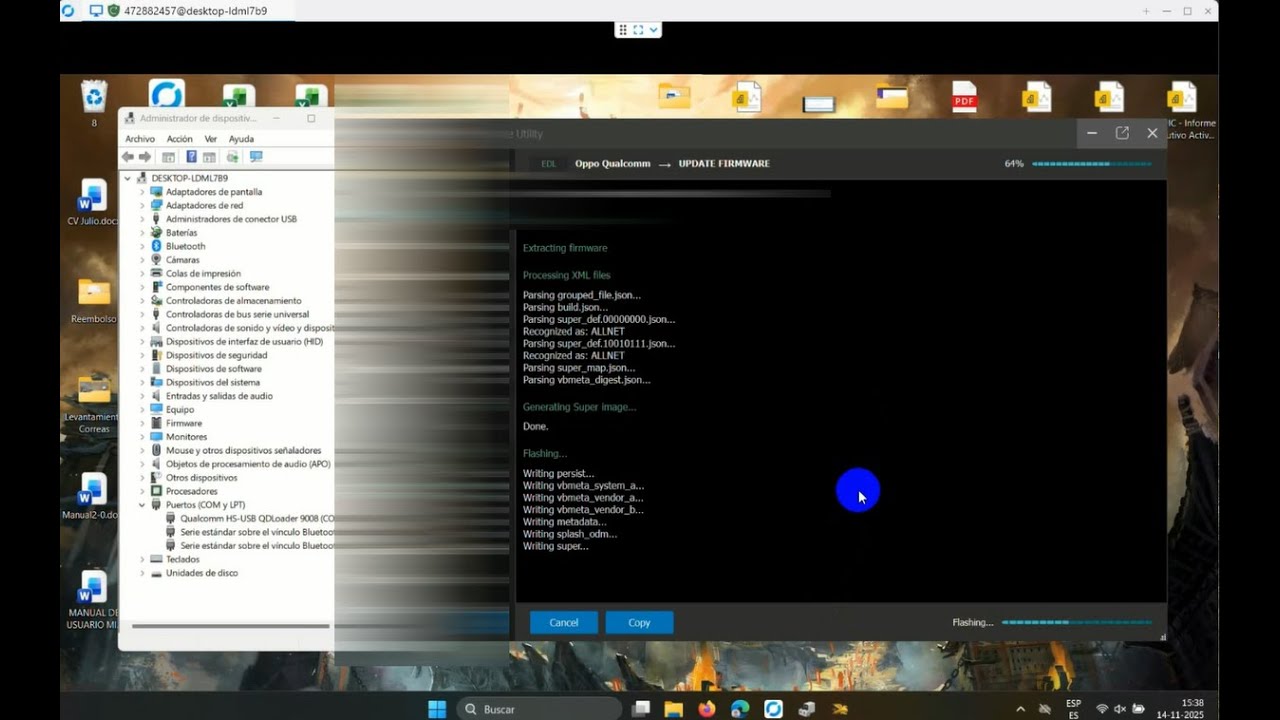Open File Explorer from the taskbar
Viewport: 1280px width, 720px height.
[674, 709]
